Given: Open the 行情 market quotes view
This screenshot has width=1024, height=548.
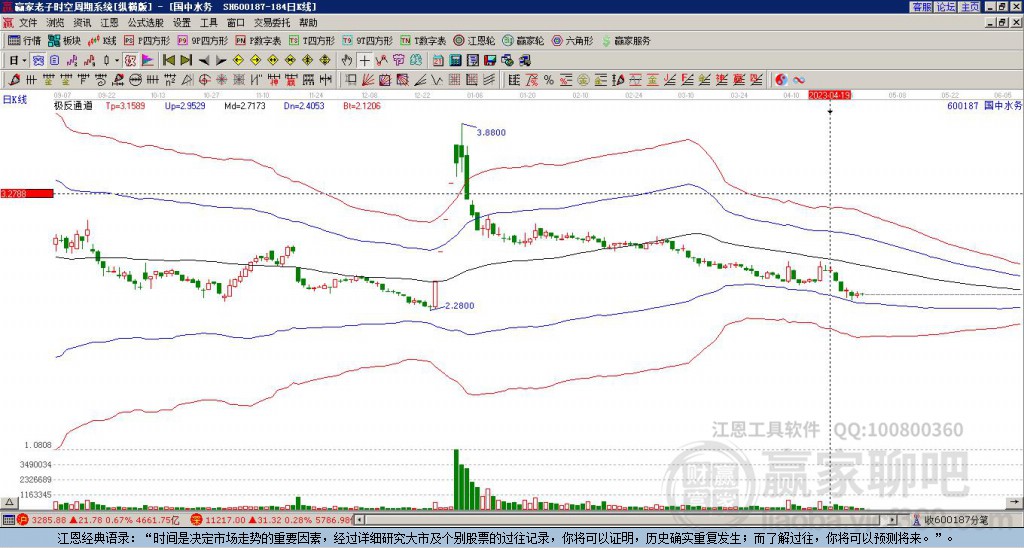Looking at the screenshot, I should (x=25, y=40).
